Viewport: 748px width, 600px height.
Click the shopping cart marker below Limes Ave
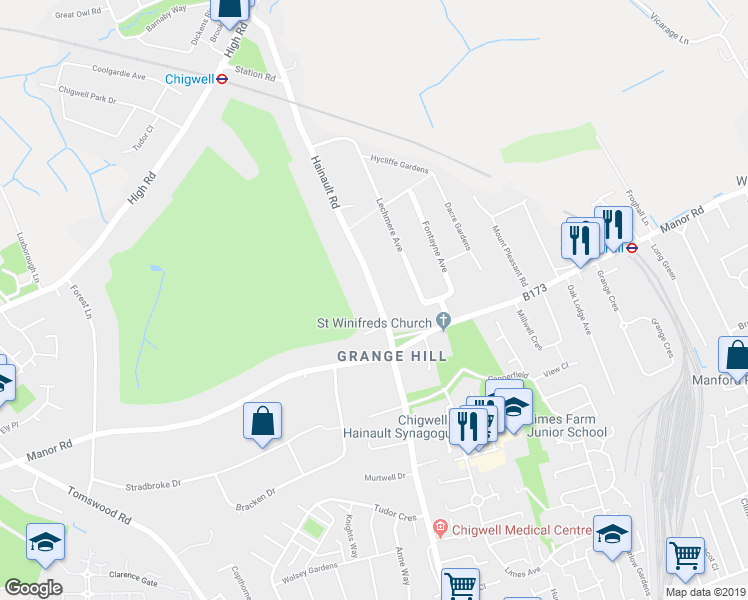(x=460, y=586)
